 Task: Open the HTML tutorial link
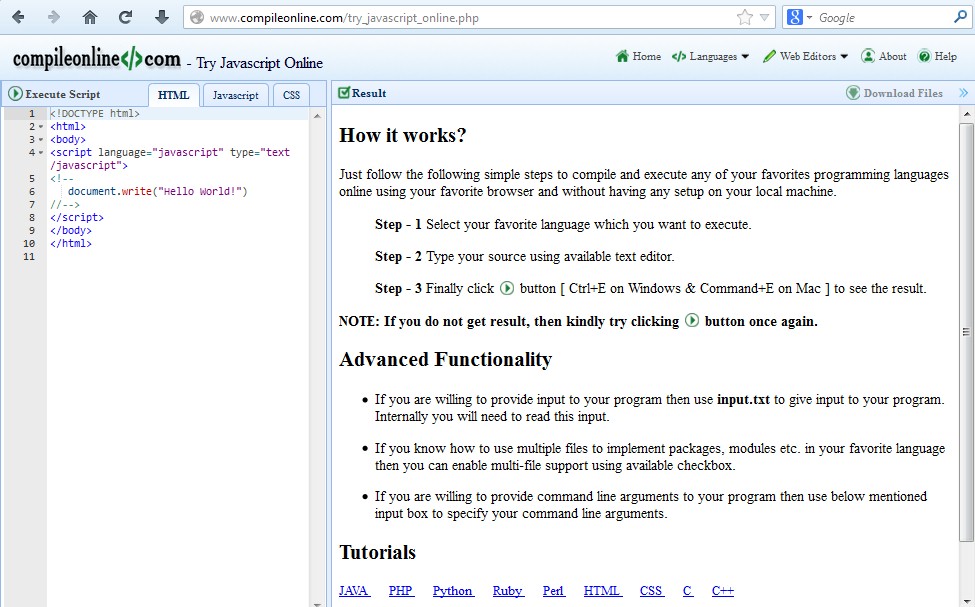click(x=602, y=591)
